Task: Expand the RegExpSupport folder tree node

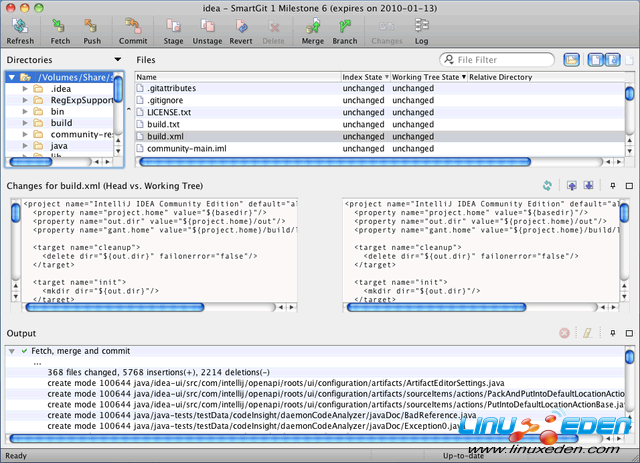Action: [25, 100]
